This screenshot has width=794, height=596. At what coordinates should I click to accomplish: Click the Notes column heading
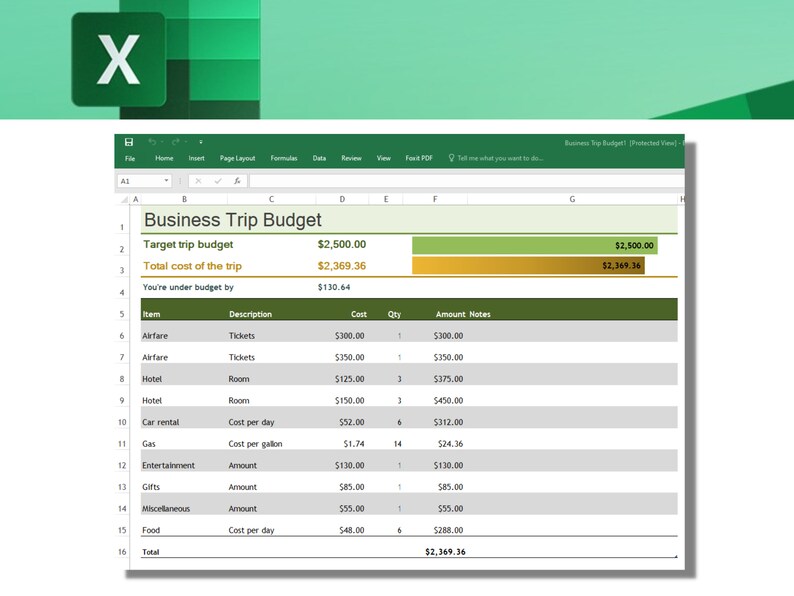coord(480,314)
